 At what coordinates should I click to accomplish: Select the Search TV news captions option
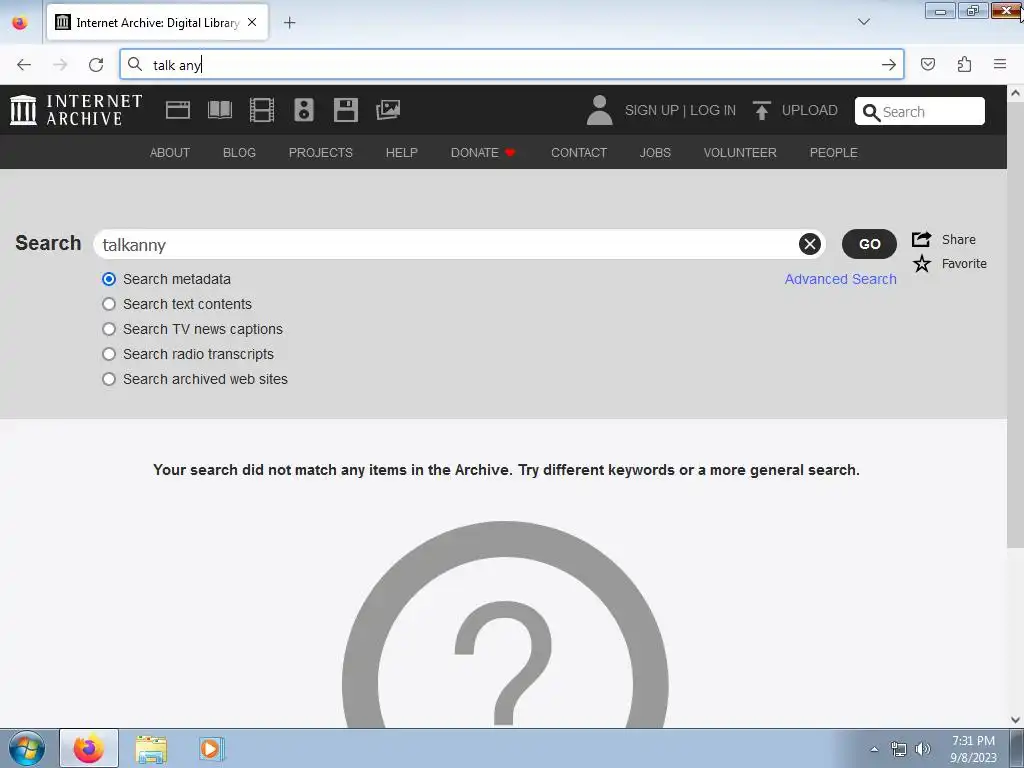tap(109, 329)
